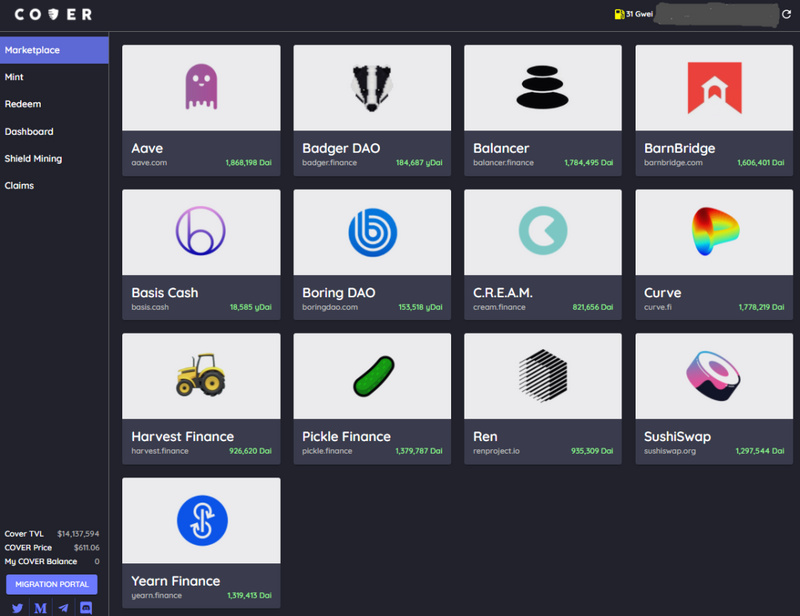Select the Aave ghost logo card
This screenshot has width=800, height=616.
tap(201, 110)
